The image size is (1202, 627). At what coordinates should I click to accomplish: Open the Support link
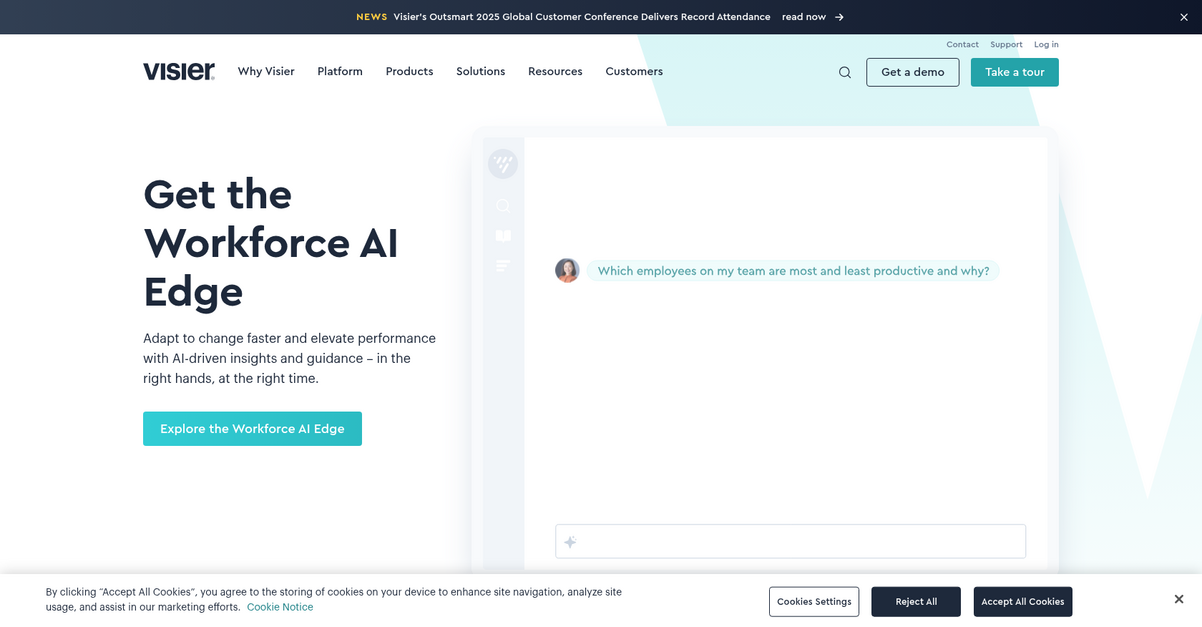pos(1006,45)
